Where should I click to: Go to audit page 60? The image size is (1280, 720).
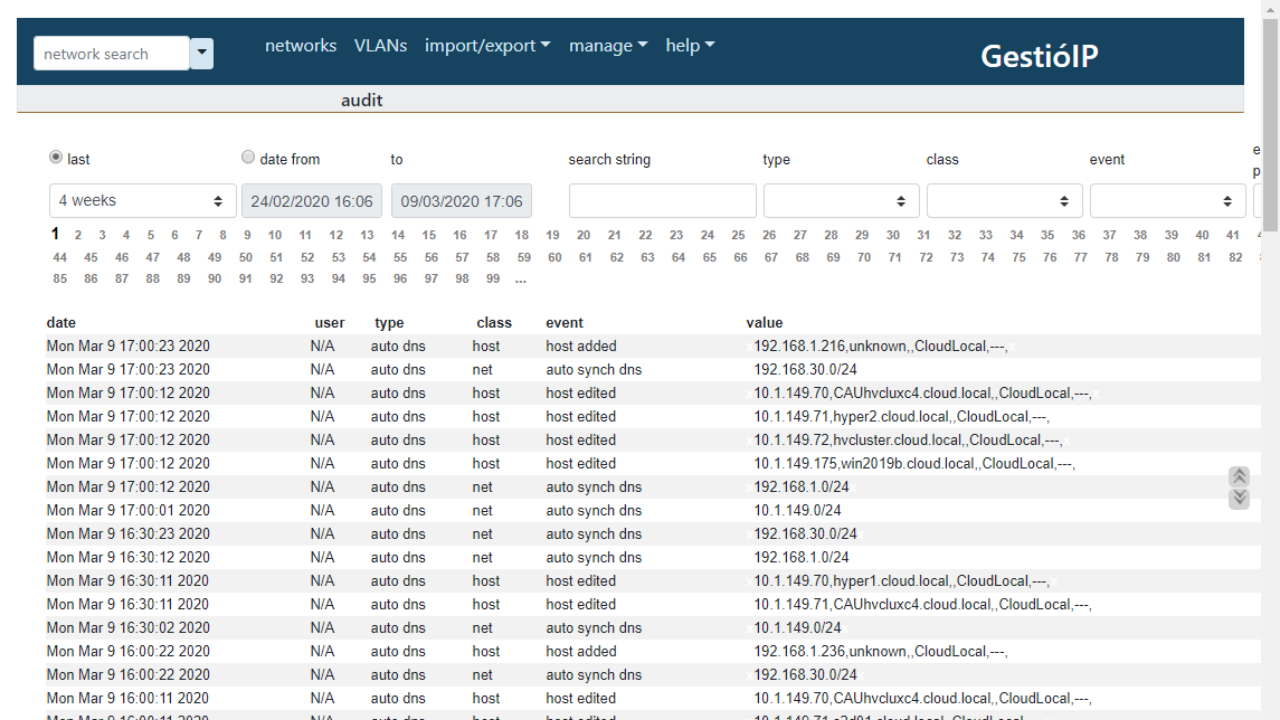pos(555,257)
